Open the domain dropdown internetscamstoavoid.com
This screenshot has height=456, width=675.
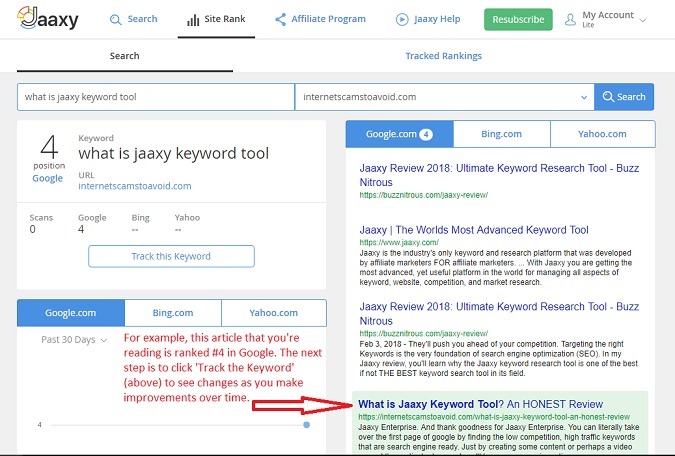(444, 97)
